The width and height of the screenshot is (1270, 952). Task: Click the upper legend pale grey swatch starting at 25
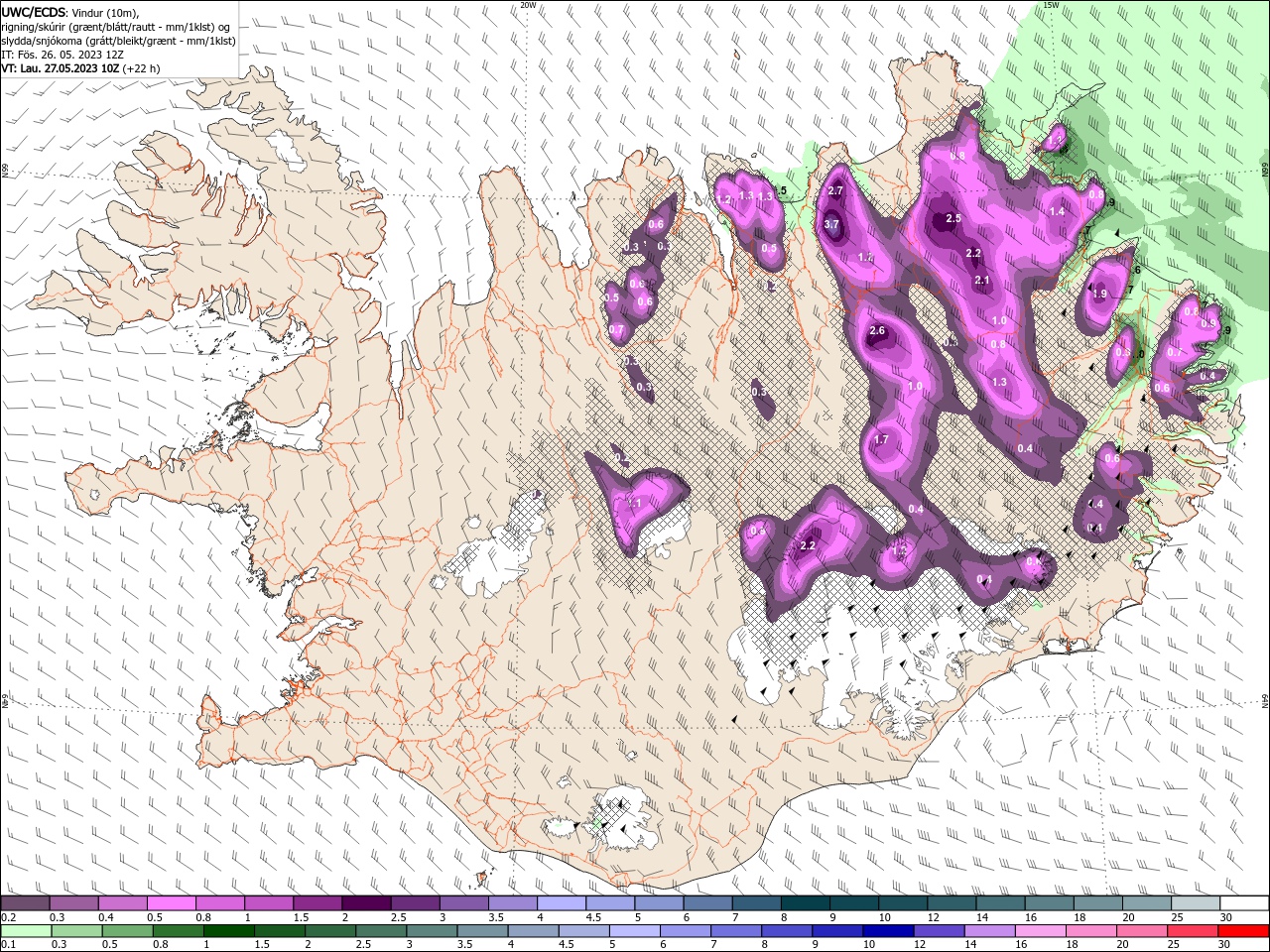(1194, 902)
